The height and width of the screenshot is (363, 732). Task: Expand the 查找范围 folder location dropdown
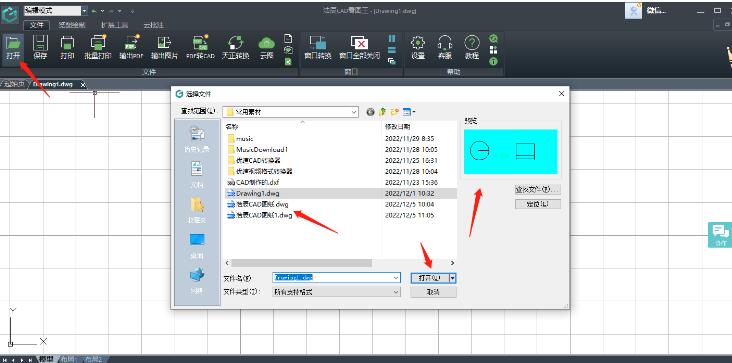point(354,112)
